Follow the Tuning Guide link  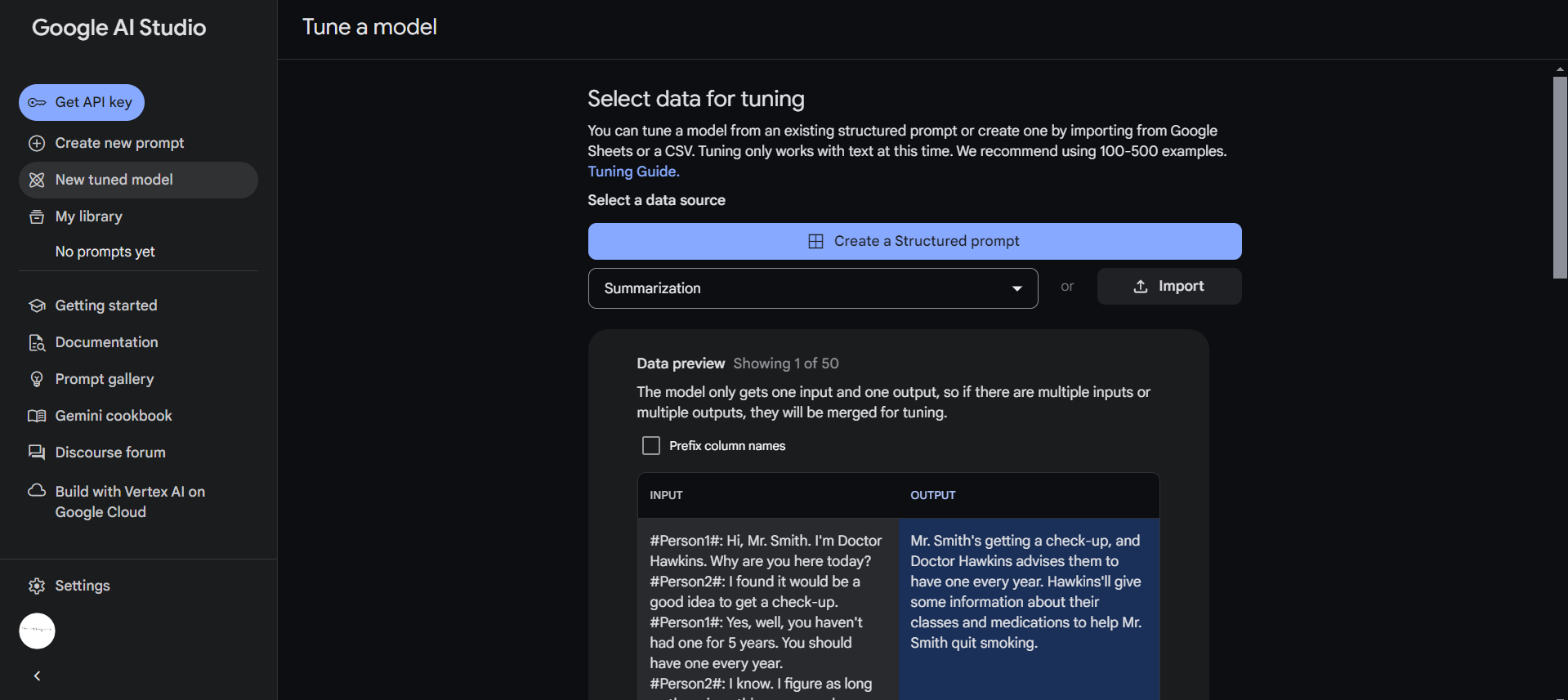coord(633,172)
